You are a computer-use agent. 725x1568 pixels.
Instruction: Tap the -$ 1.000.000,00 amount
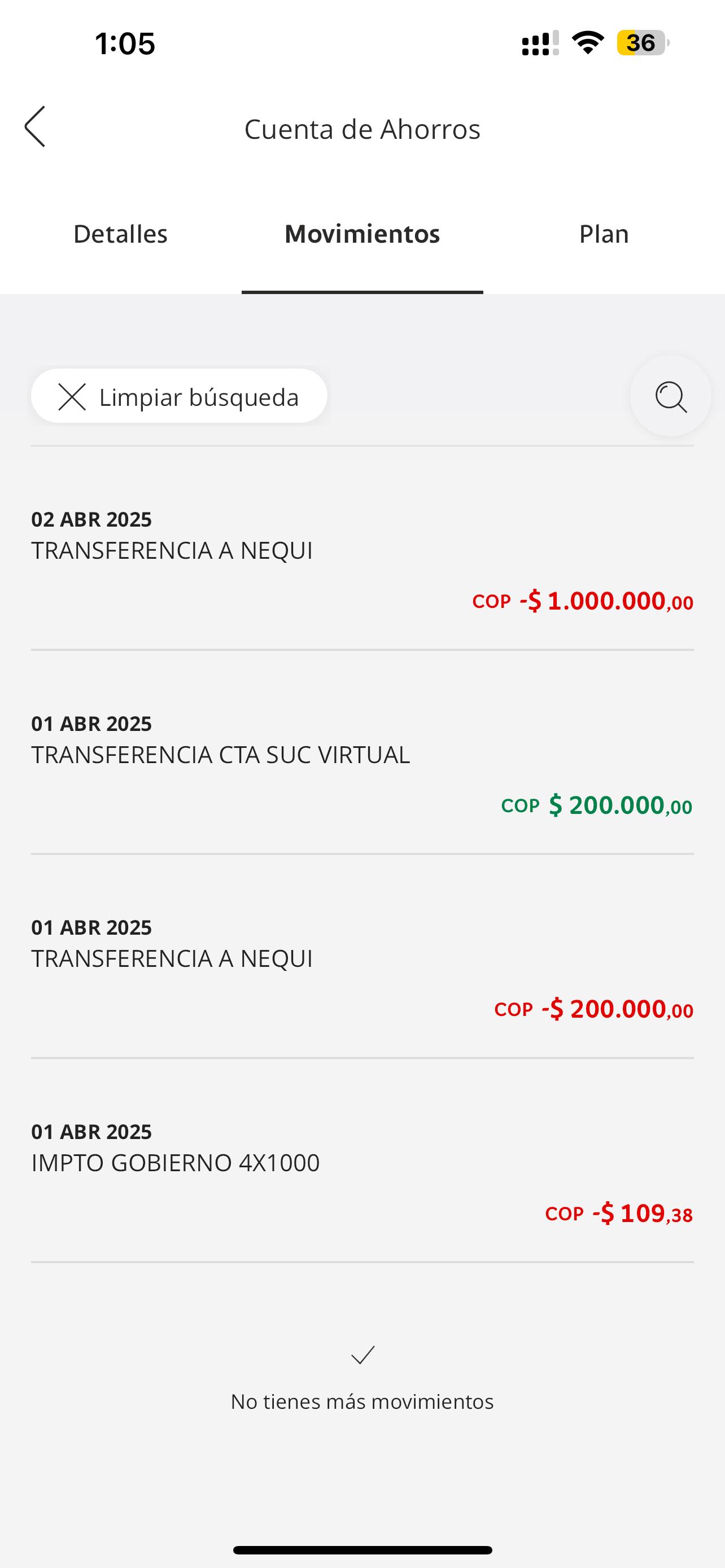[x=606, y=601]
